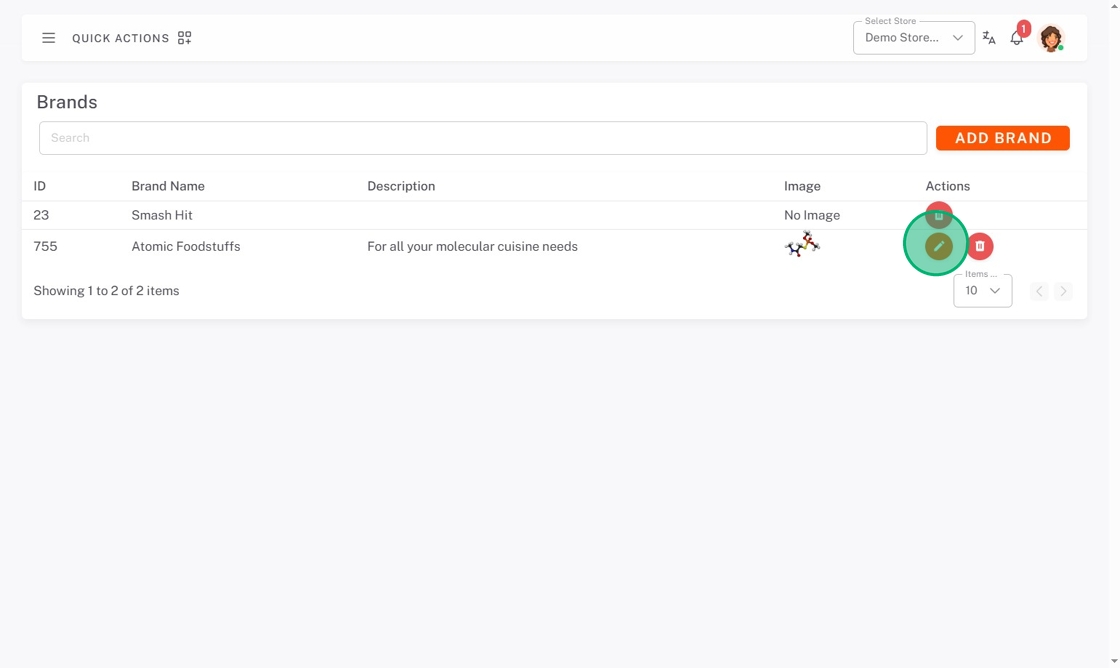1120x668 pixels.
Task: Click the Description column header
Action: pos(401,186)
